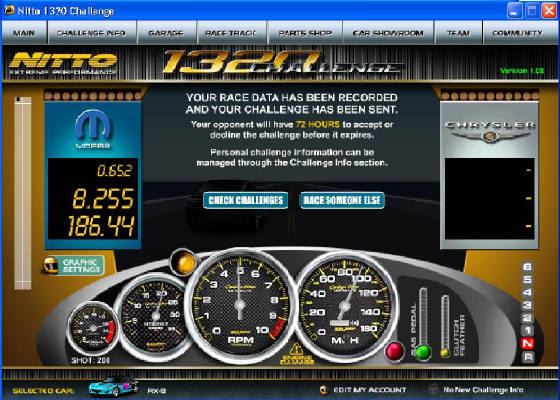Viewport: 560px width, 400px height.
Task: Select gear 6 on the shifter
Action: coord(528,267)
